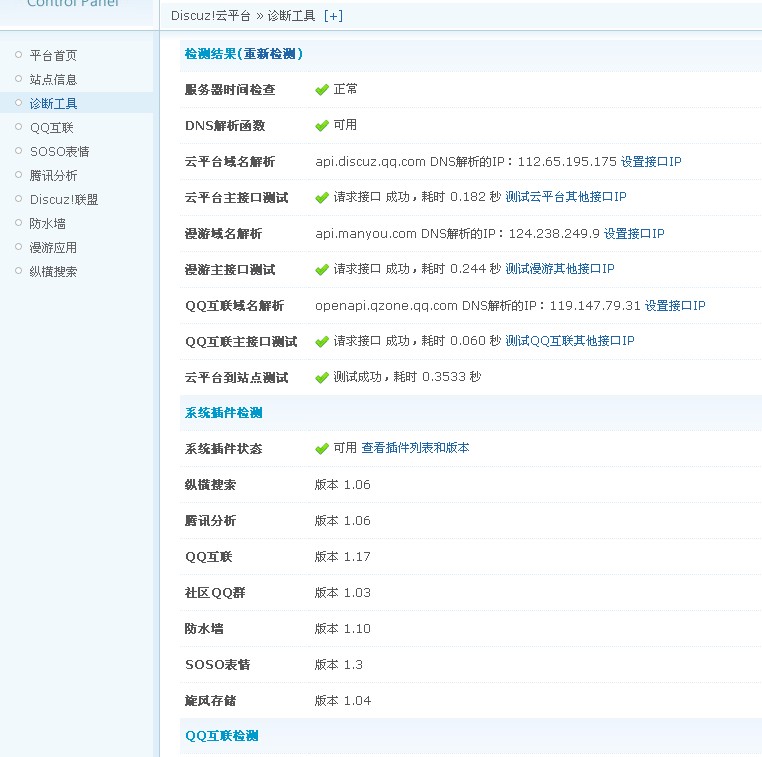This screenshot has height=757, width=762.
Task: Open SOSO表情 sidebar menu item
Action: point(59,152)
